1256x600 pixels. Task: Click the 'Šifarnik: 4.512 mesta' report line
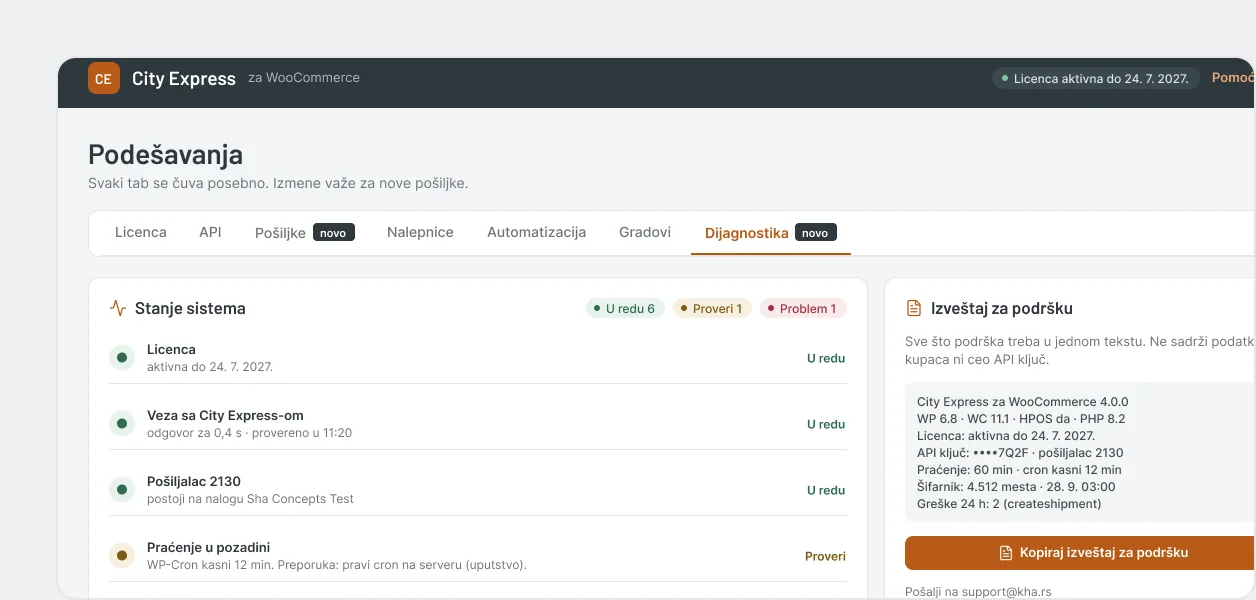[x=1016, y=487]
